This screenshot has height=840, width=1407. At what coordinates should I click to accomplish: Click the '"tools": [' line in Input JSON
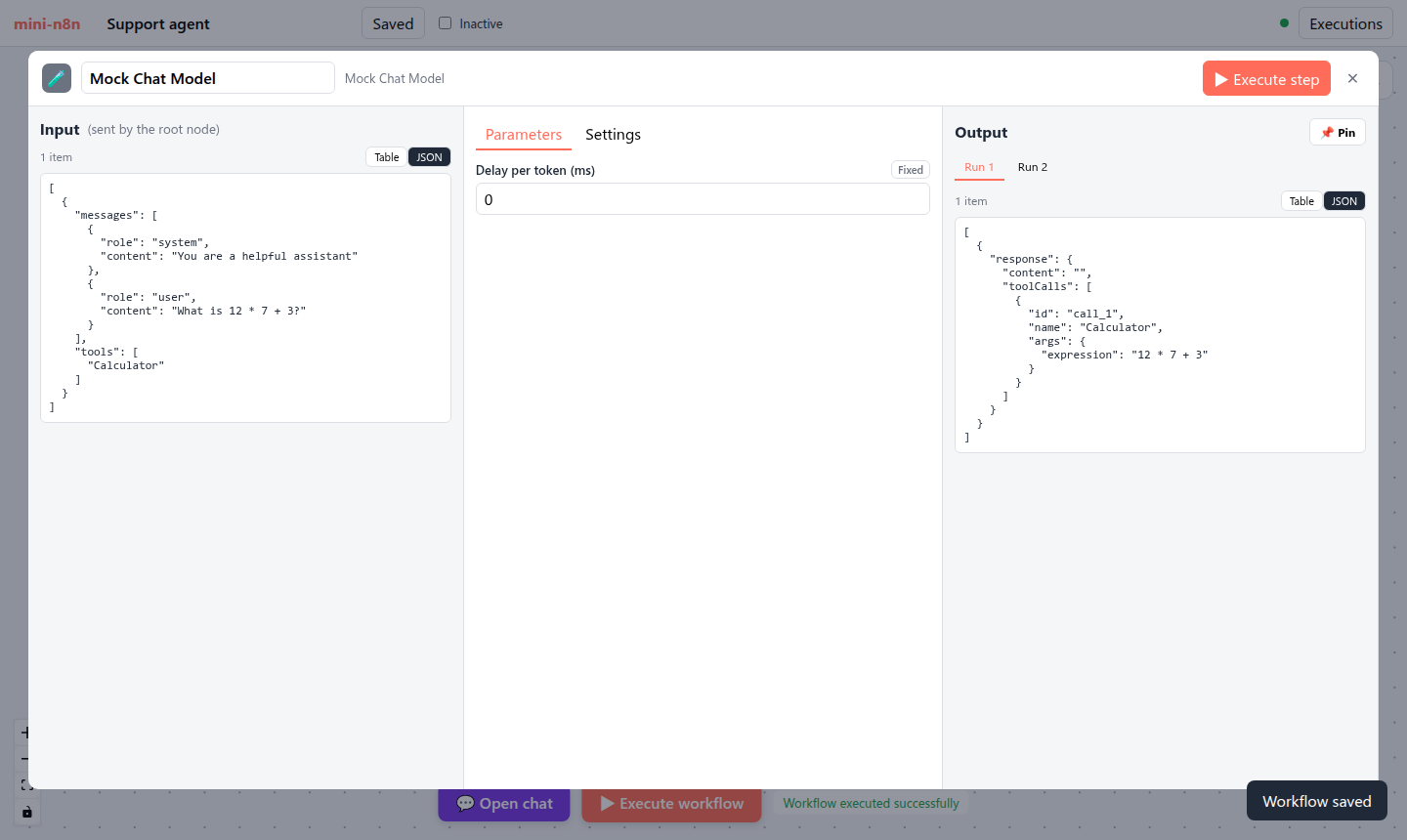click(107, 352)
